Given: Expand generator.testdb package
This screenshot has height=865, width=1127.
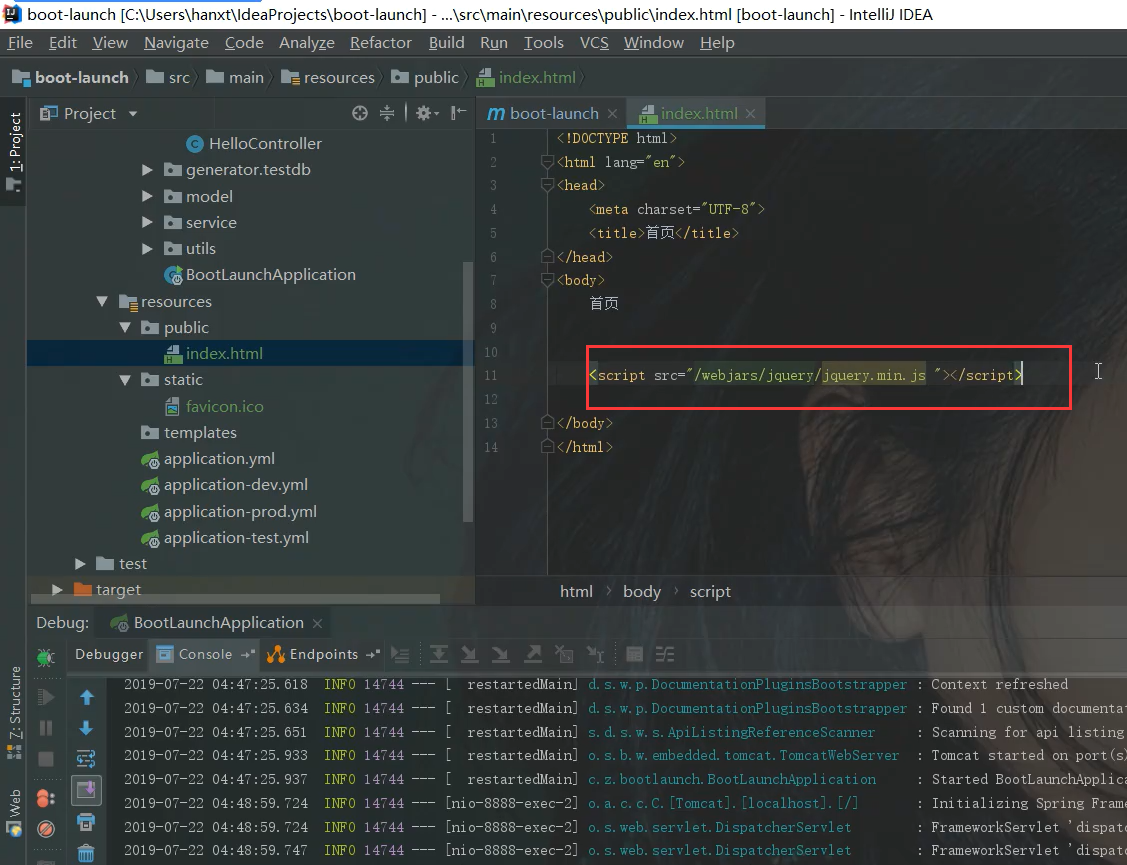Looking at the screenshot, I should (x=147, y=170).
